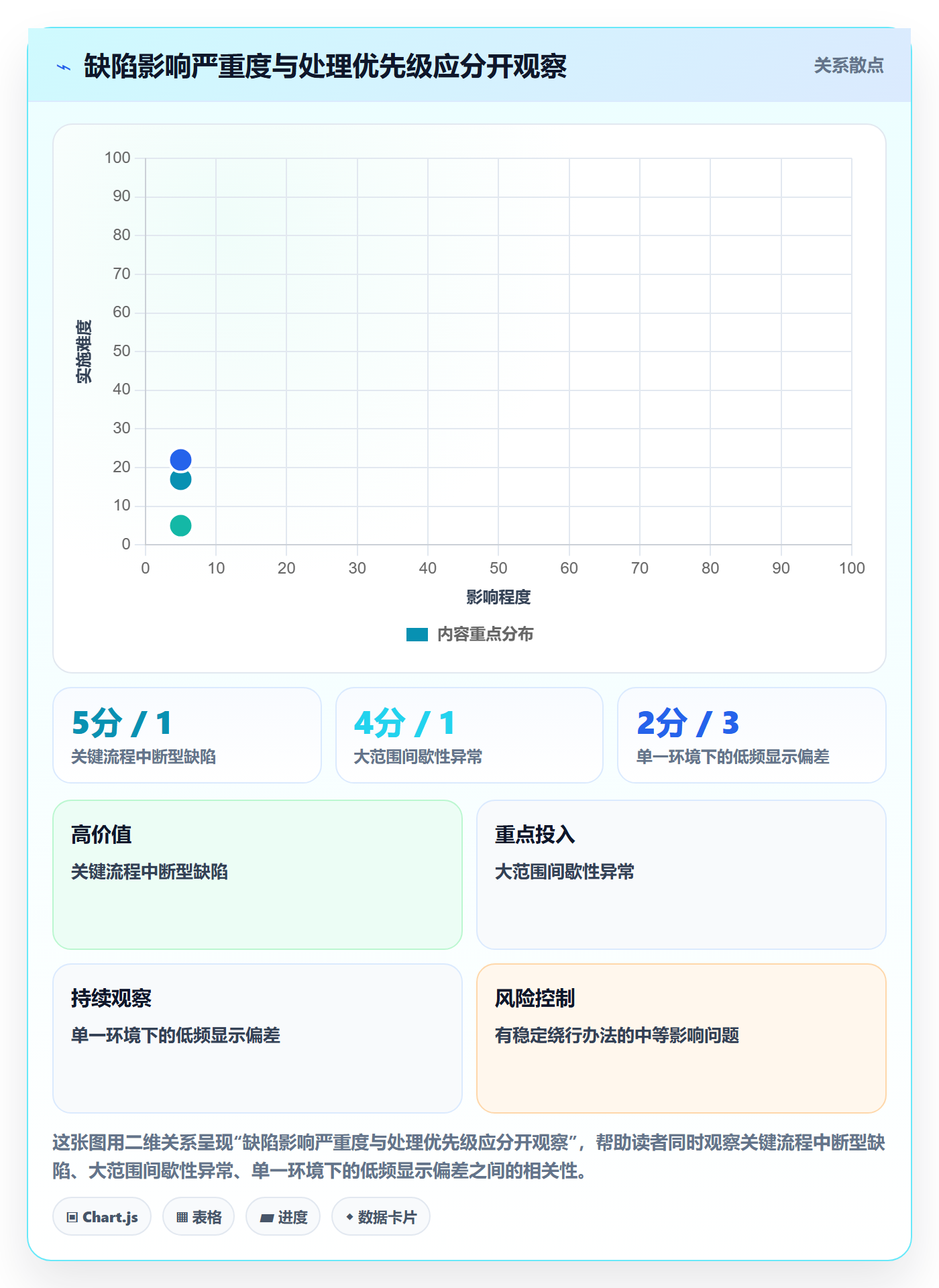The image size is (939, 1288).
Task: Select the 风险控制 quadrant heading
Action: point(535,998)
